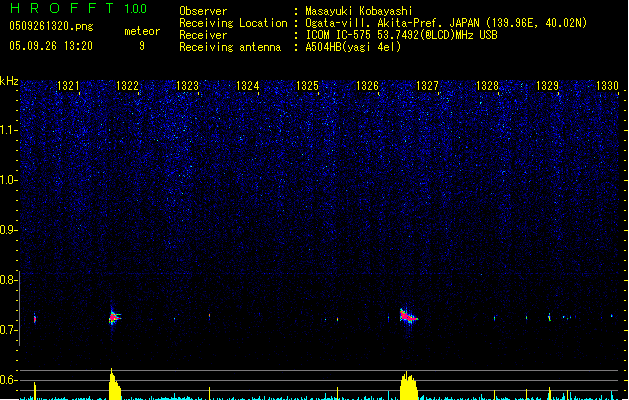
Task: Click the 'Receiving Location' label
Action: coord(233,23)
